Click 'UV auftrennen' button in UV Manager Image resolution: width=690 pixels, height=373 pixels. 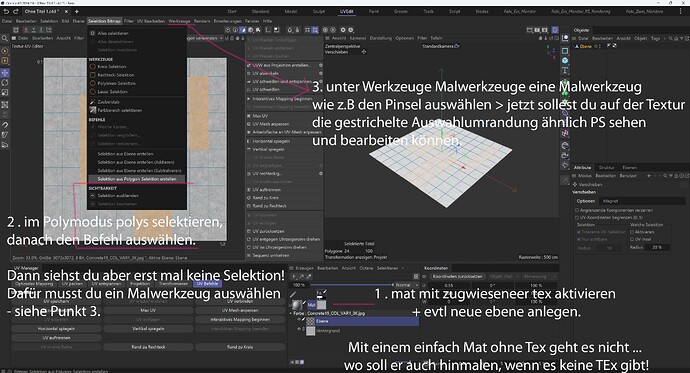pyautogui.click(x=56, y=338)
